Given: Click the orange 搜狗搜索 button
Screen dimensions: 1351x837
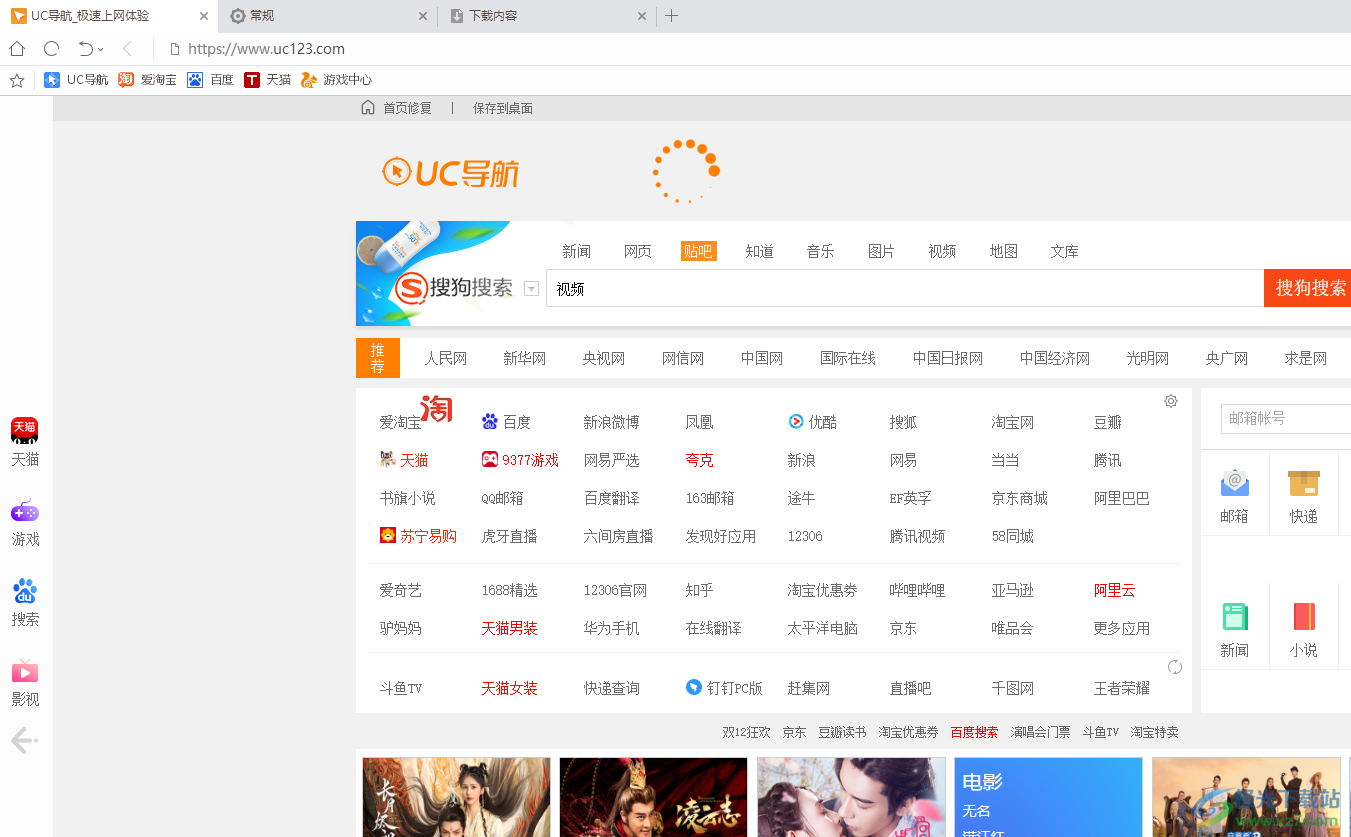Looking at the screenshot, I should tap(1308, 288).
